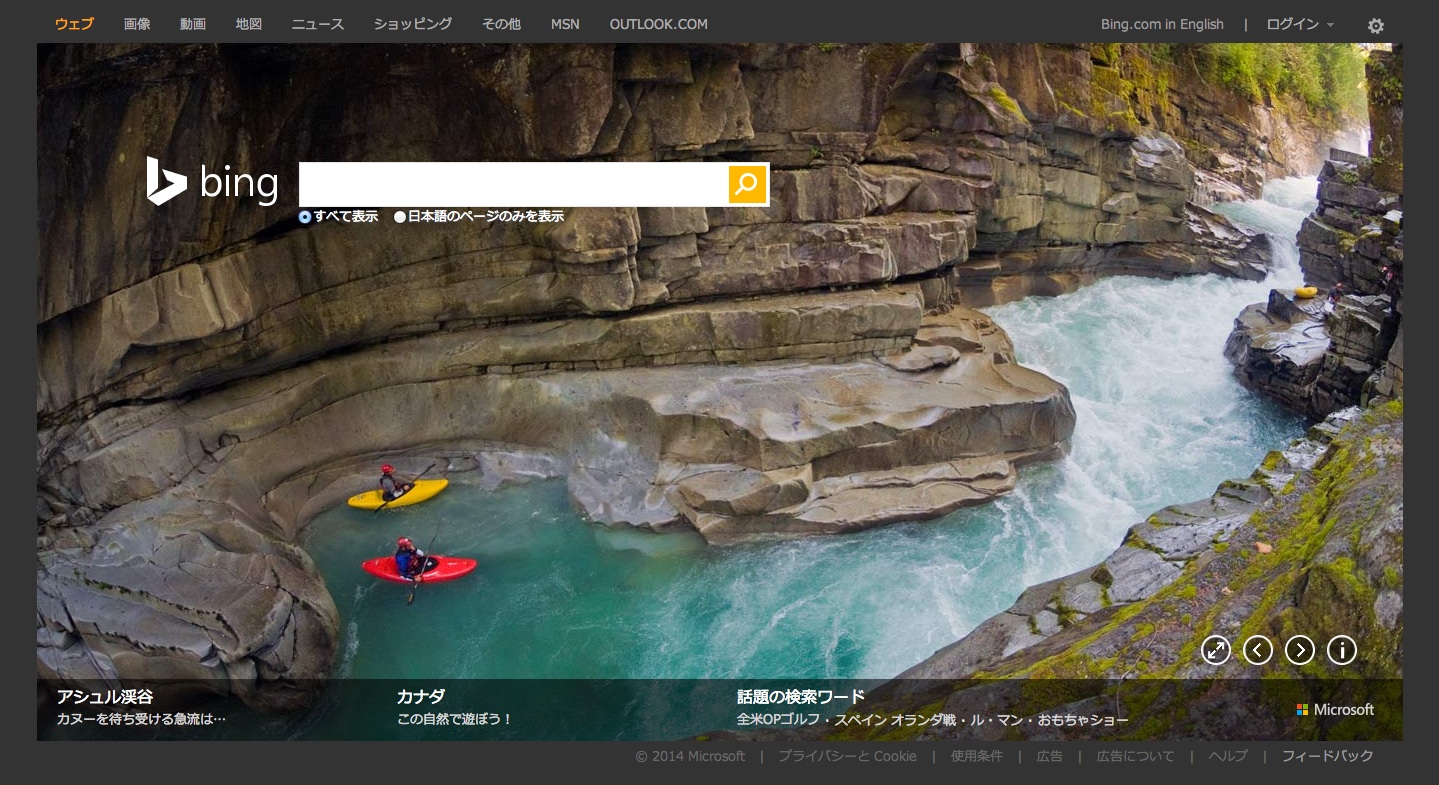Open image info icon
Viewport: 1439px width, 785px height.
coord(1341,650)
